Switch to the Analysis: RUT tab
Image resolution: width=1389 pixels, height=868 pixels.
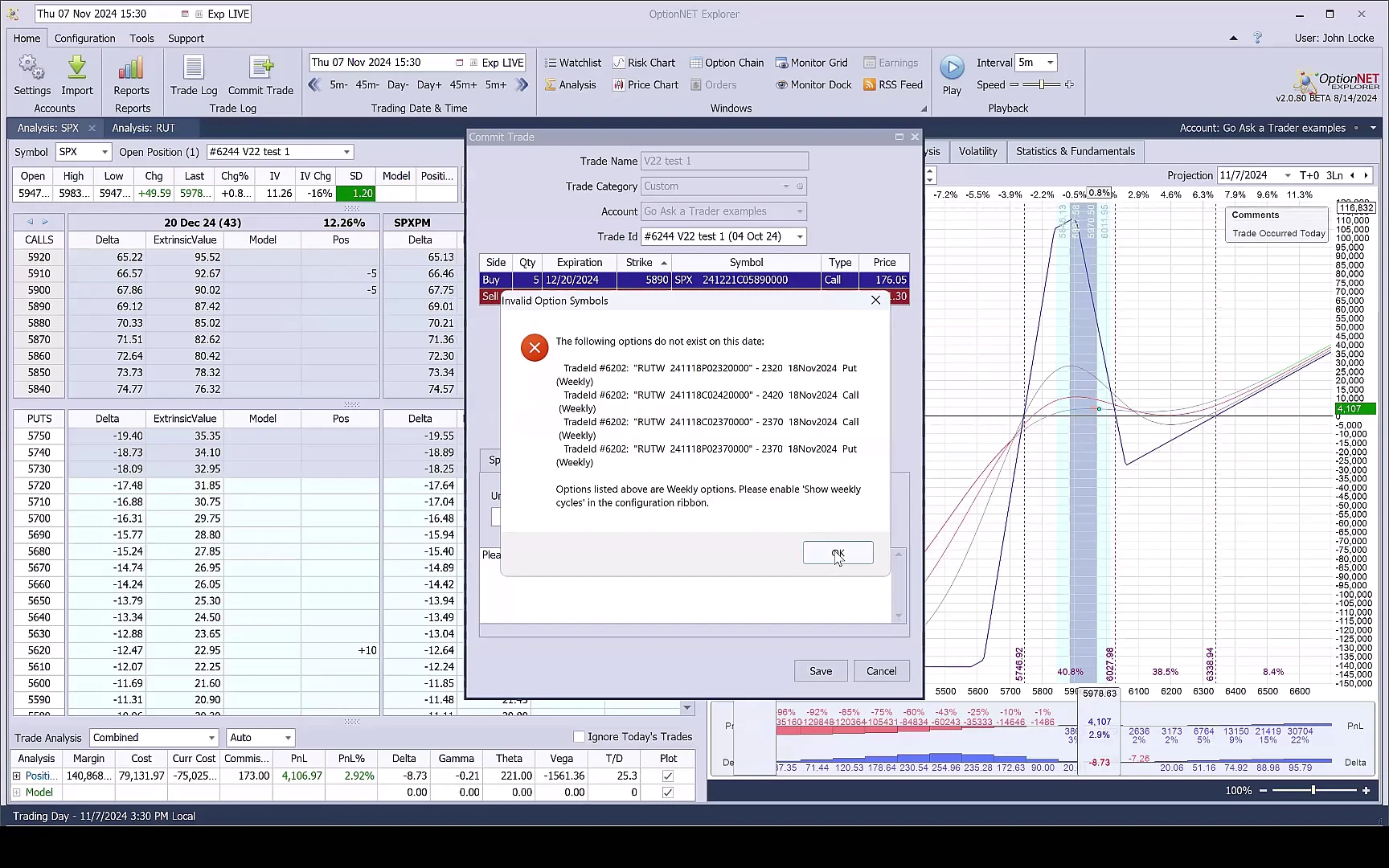click(x=143, y=128)
